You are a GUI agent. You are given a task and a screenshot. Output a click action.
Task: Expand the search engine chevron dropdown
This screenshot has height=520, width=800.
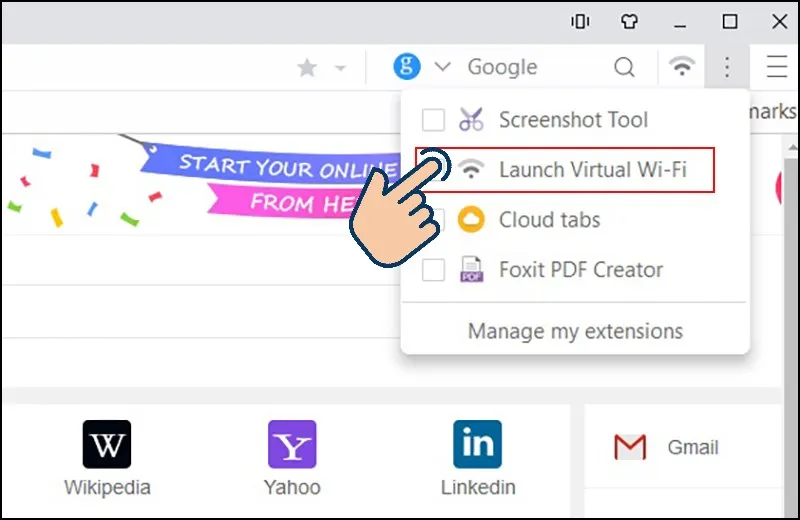[x=442, y=66]
